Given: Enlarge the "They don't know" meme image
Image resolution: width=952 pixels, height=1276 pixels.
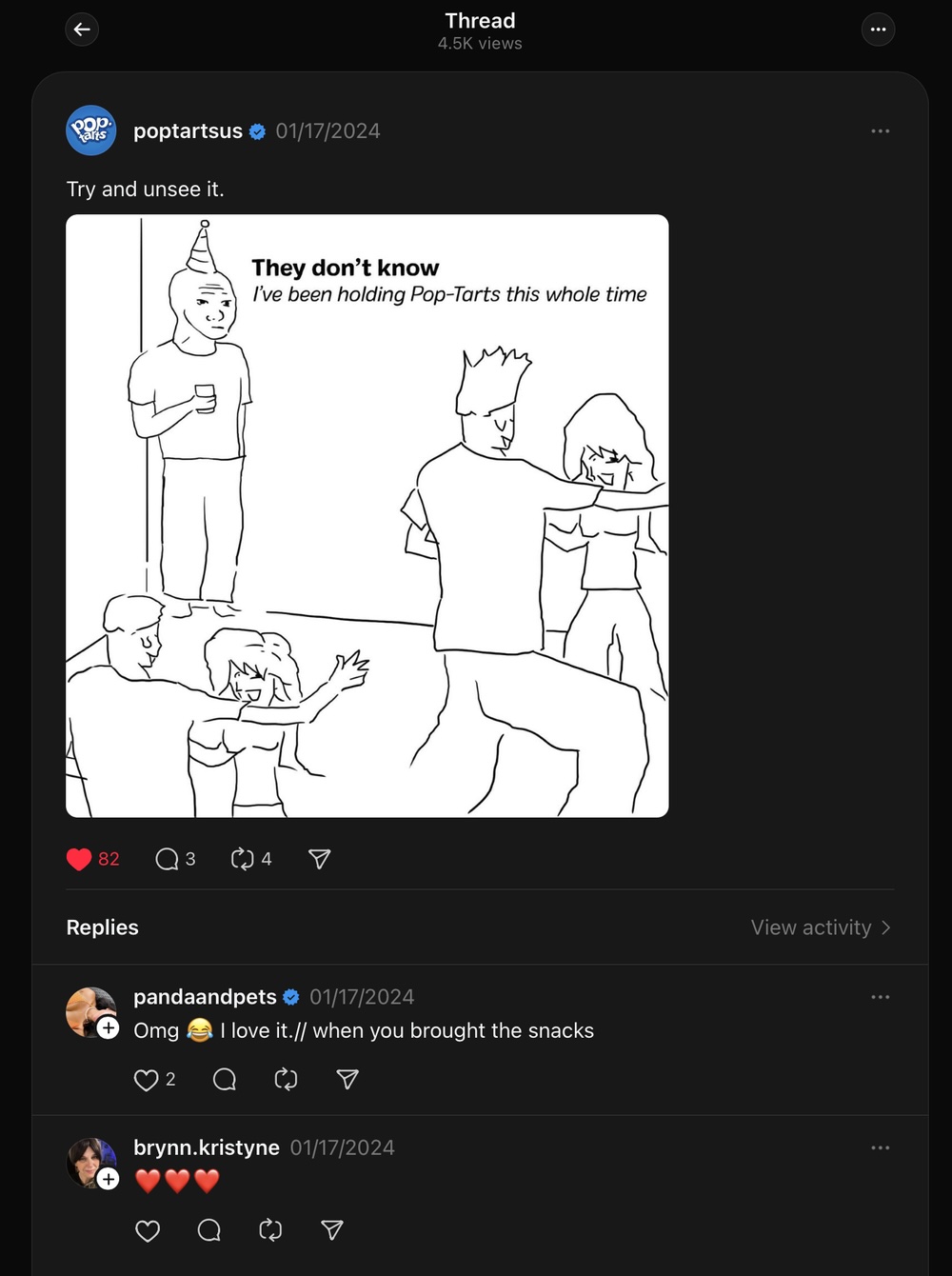Looking at the screenshot, I should tap(367, 515).
